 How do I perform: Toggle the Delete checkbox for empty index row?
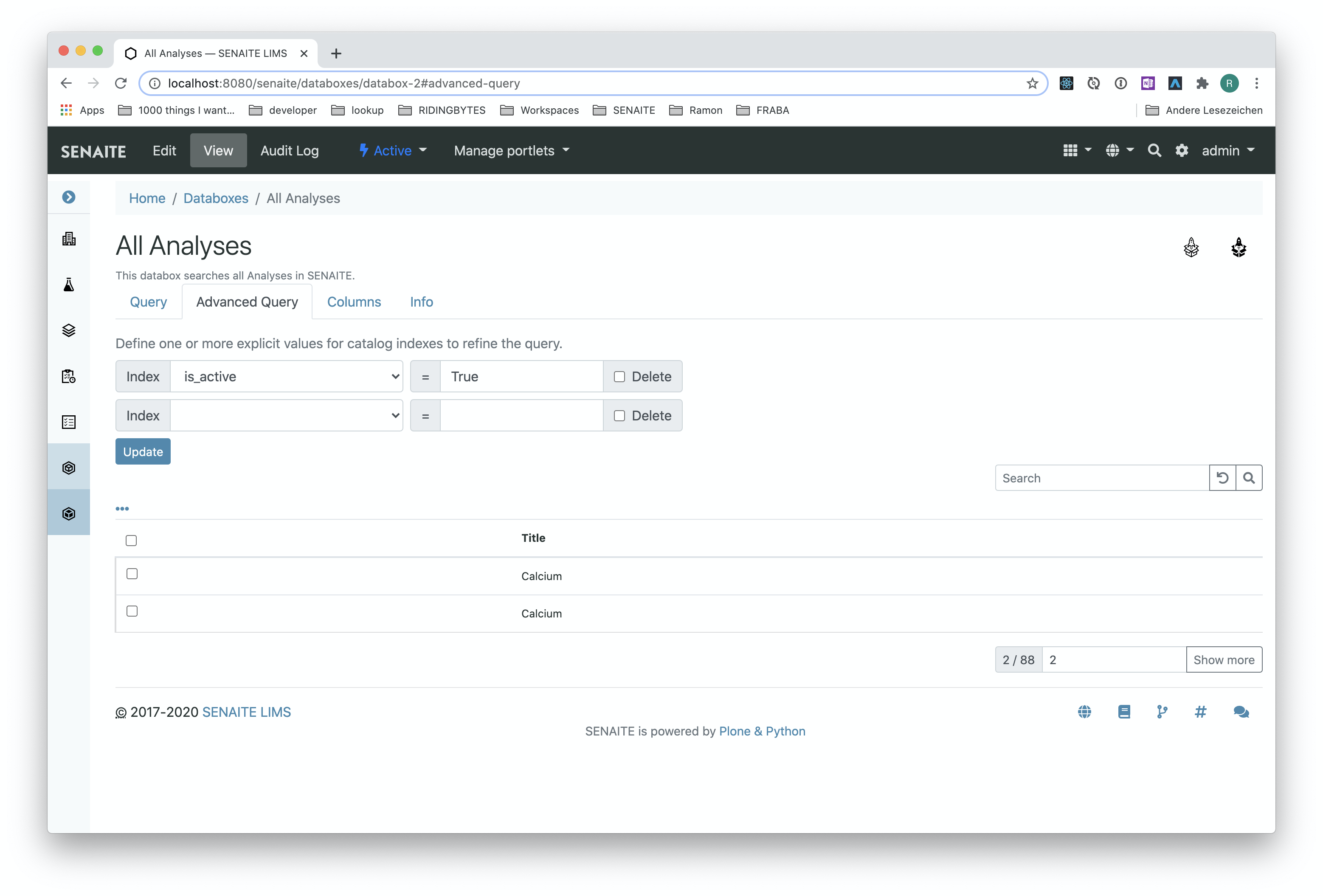click(x=619, y=415)
